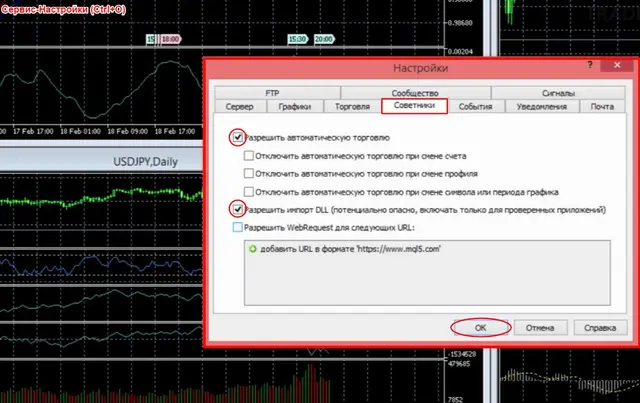640x403 pixels.
Task: Select the Торговля tab
Action: (x=352, y=106)
